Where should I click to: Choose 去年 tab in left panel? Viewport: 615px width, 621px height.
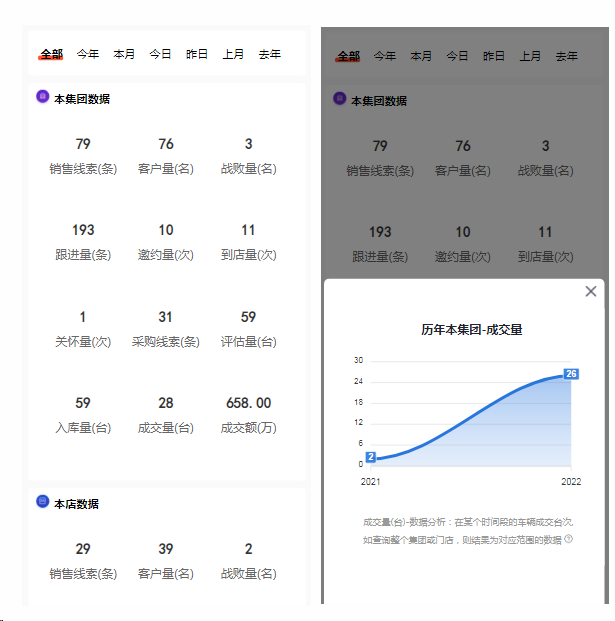pos(270,54)
